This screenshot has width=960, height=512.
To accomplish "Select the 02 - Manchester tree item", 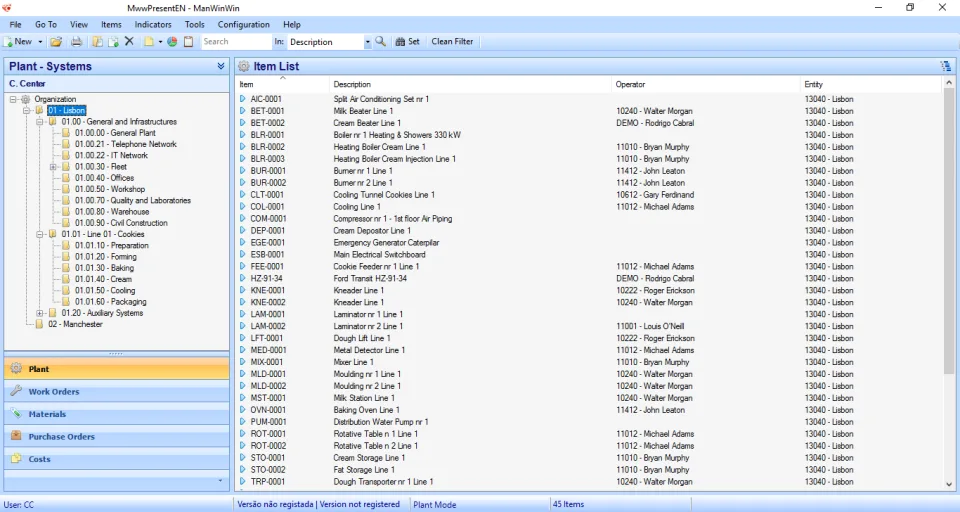I will tap(75, 325).
